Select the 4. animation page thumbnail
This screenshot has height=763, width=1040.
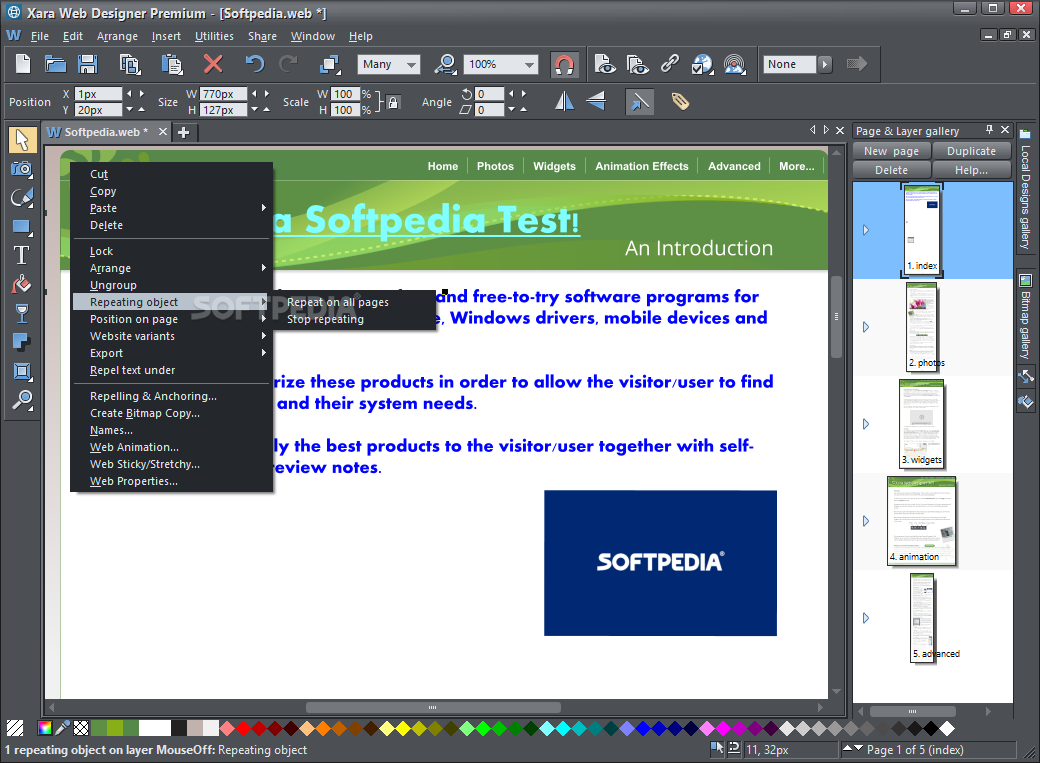pos(921,521)
